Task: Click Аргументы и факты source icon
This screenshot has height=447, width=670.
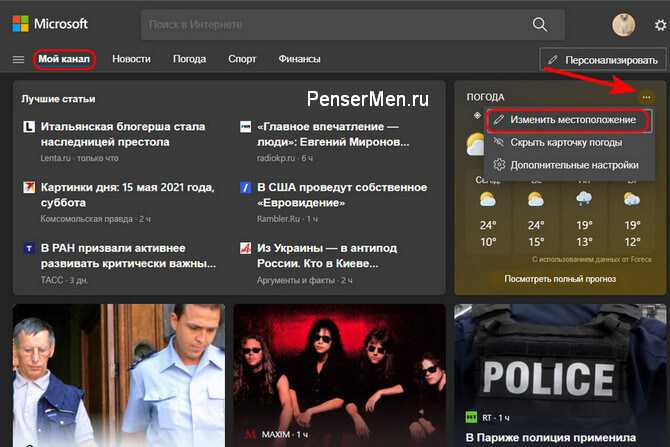Action: click(x=245, y=248)
